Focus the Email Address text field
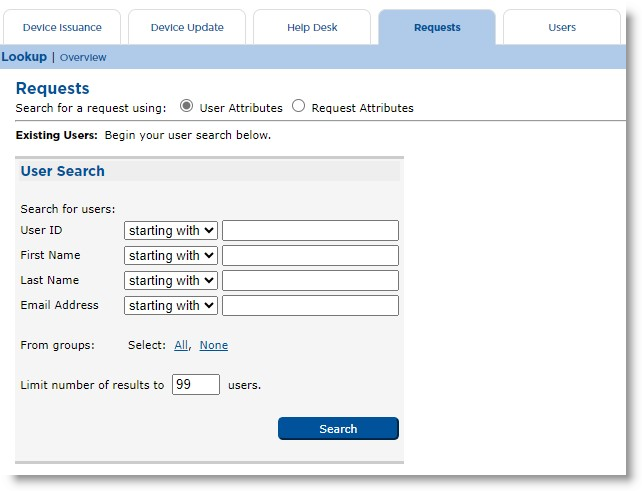This screenshot has height=491, width=642. click(x=310, y=305)
